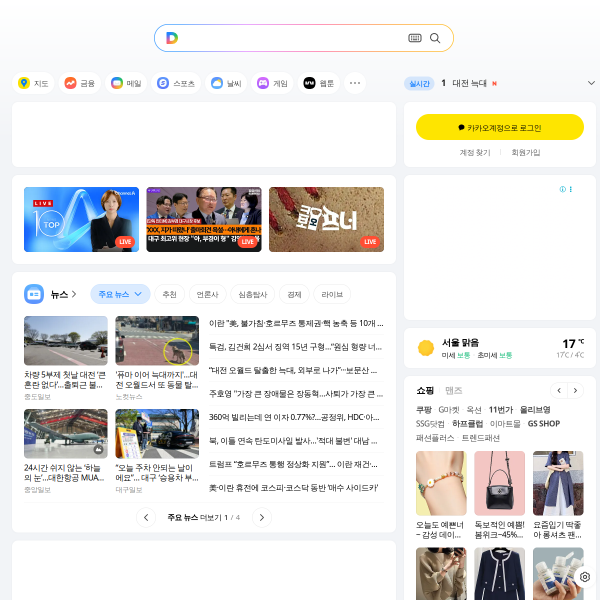This screenshot has height=600, width=600.
Task: Open the 날씨 weather shortcut
Action: click(x=226, y=83)
